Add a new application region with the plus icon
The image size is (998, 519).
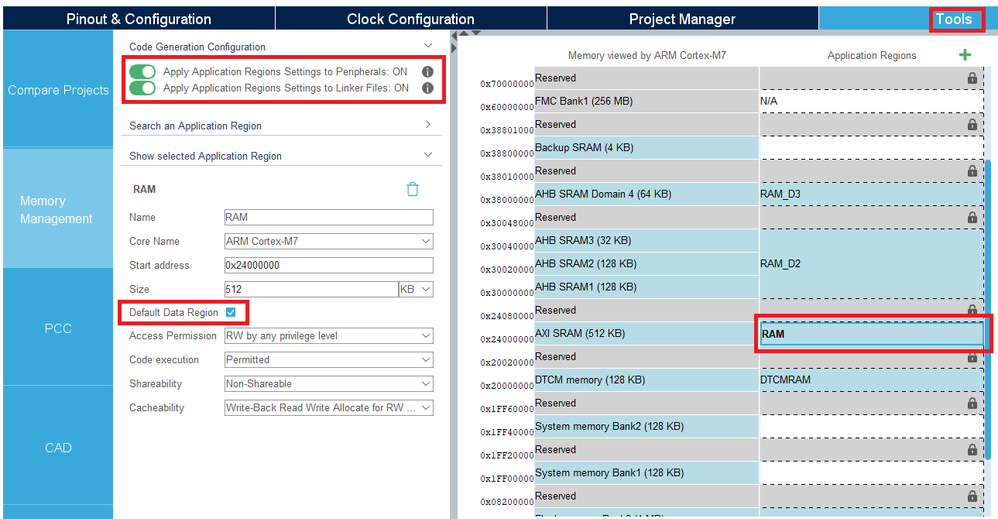965,55
